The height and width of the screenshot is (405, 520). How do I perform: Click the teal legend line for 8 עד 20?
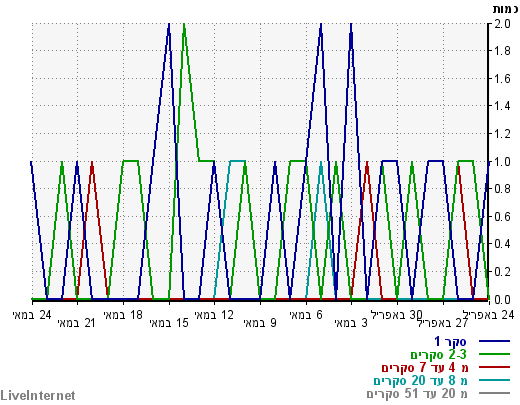point(495,380)
